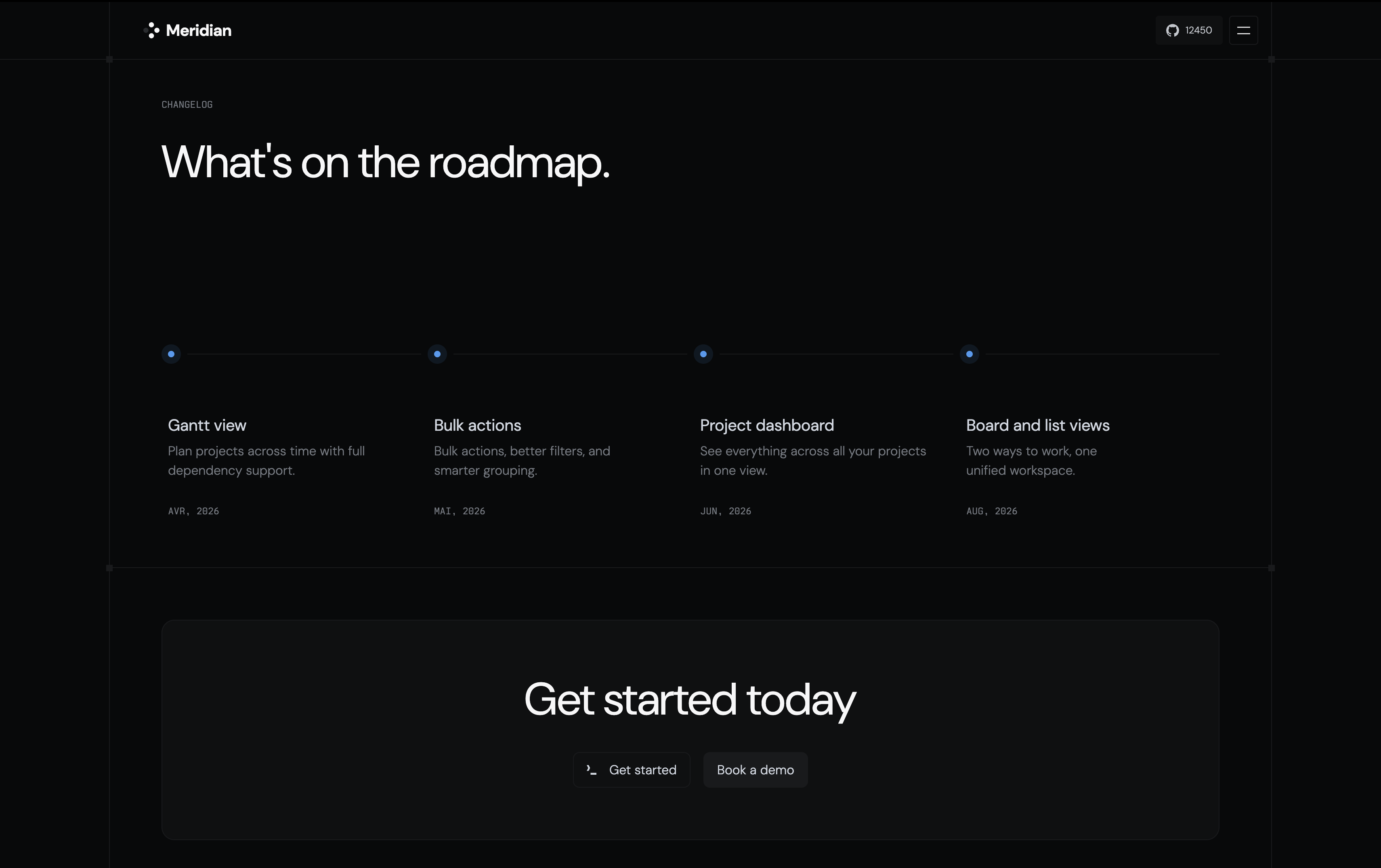Click the Meridian brand name
Viewport: 1381px width, 868px height.
click(198, 30)
